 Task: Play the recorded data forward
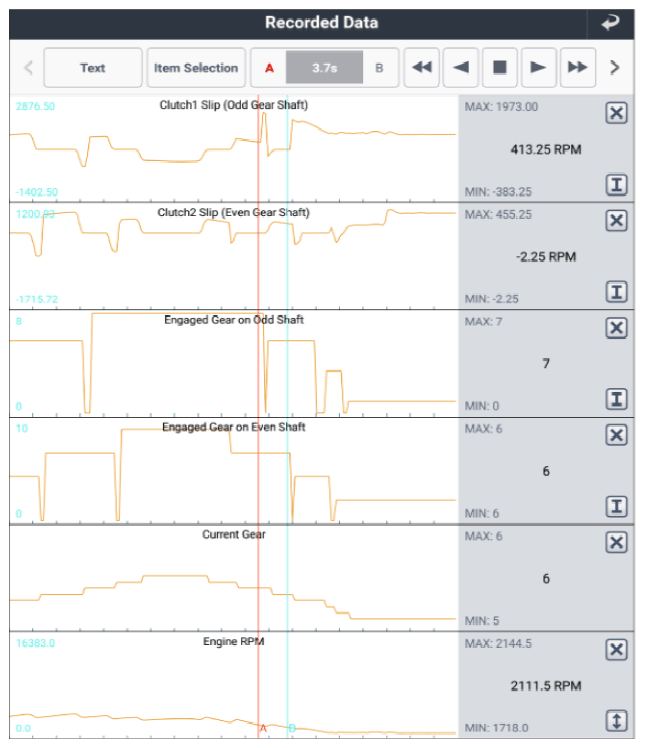[539, 67]
